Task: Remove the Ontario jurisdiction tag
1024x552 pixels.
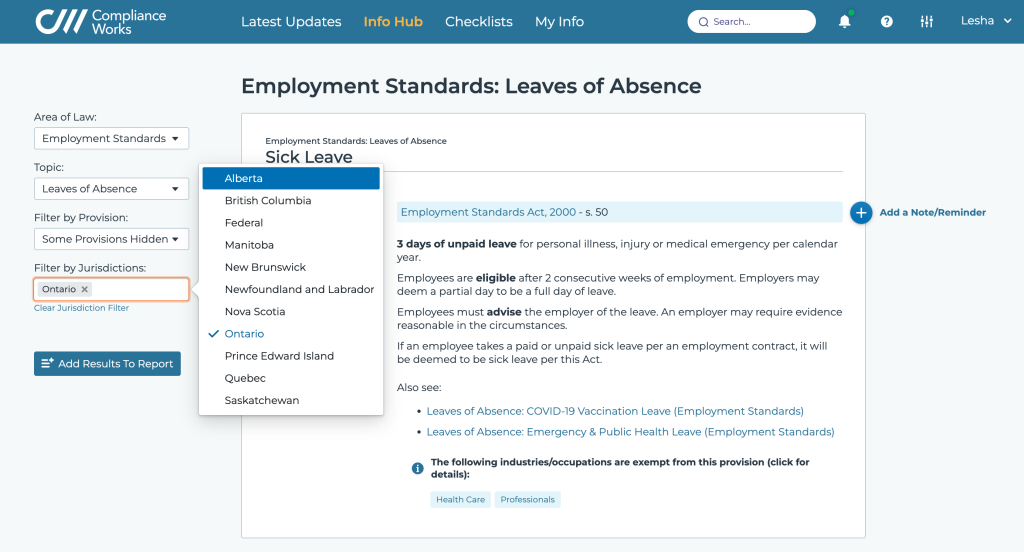Action: click(84, 289)
